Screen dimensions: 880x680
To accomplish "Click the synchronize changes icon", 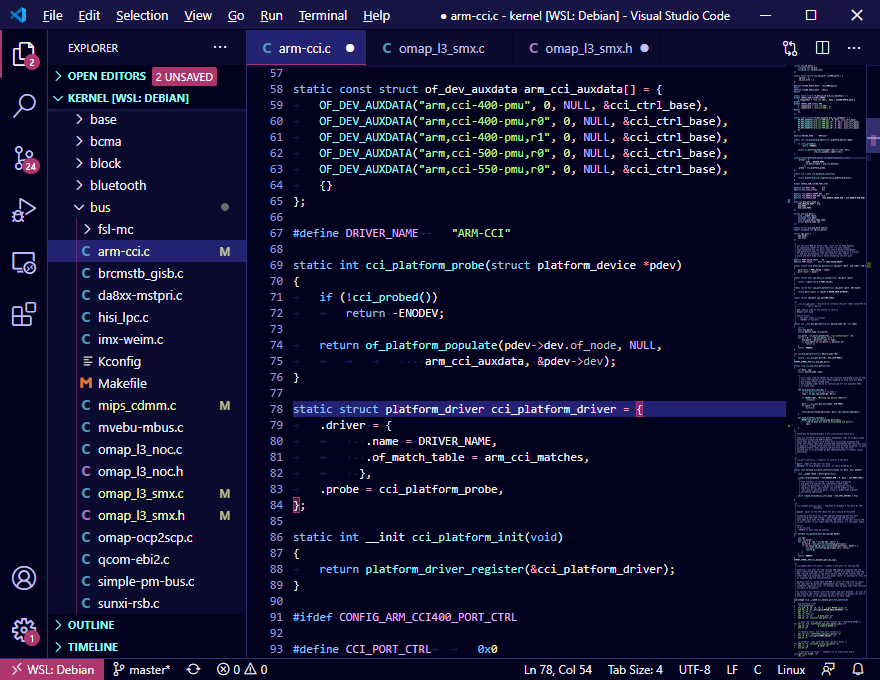I will (x=192, y=669).
